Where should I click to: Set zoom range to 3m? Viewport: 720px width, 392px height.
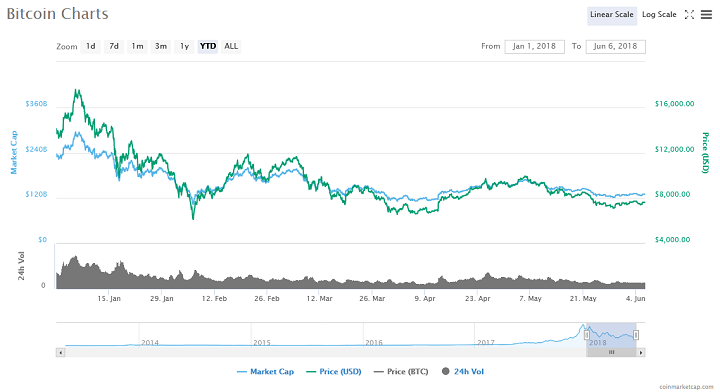[161, 46]
